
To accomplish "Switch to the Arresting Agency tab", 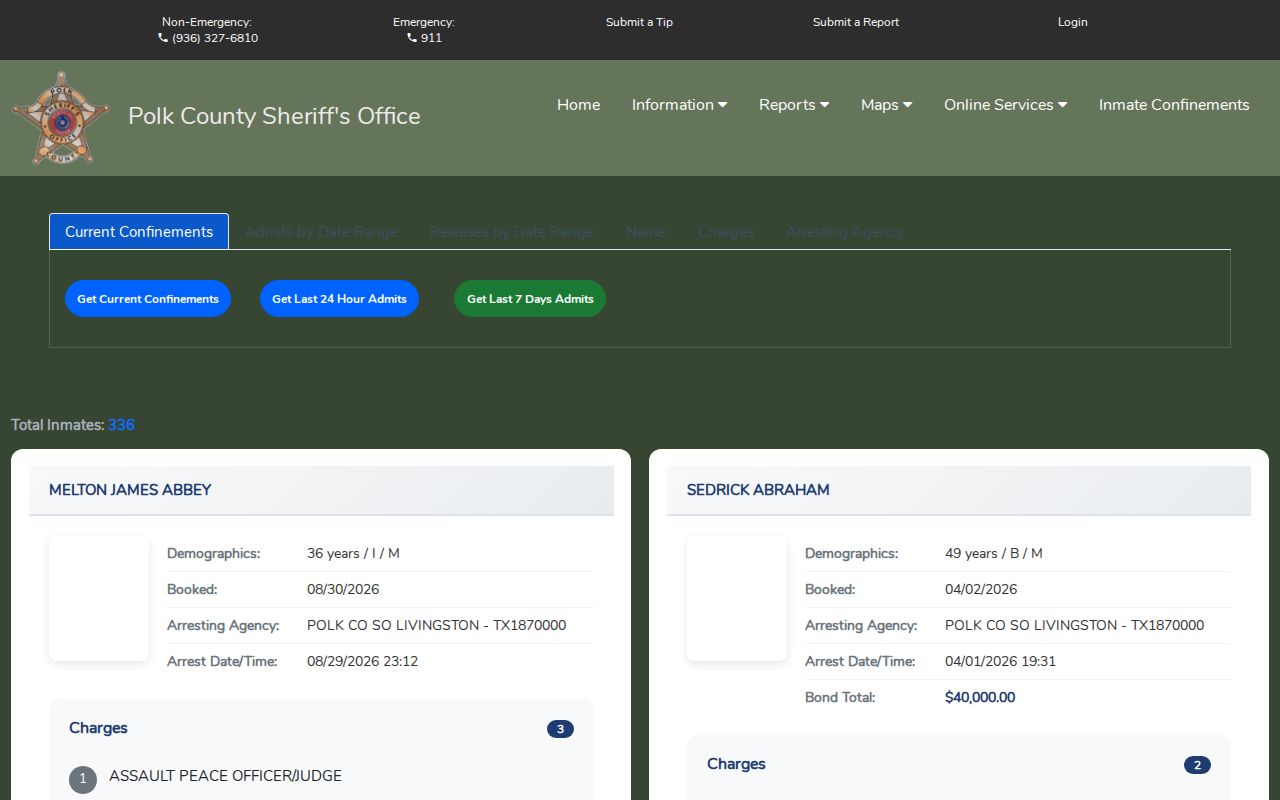I will coord(844,232).
